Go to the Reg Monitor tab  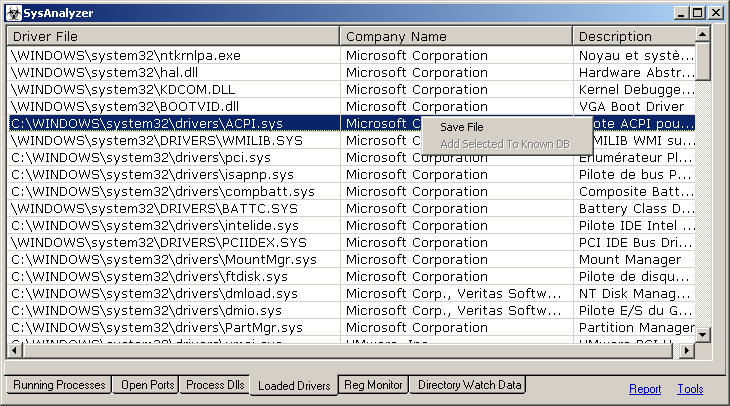click(373, 385)
